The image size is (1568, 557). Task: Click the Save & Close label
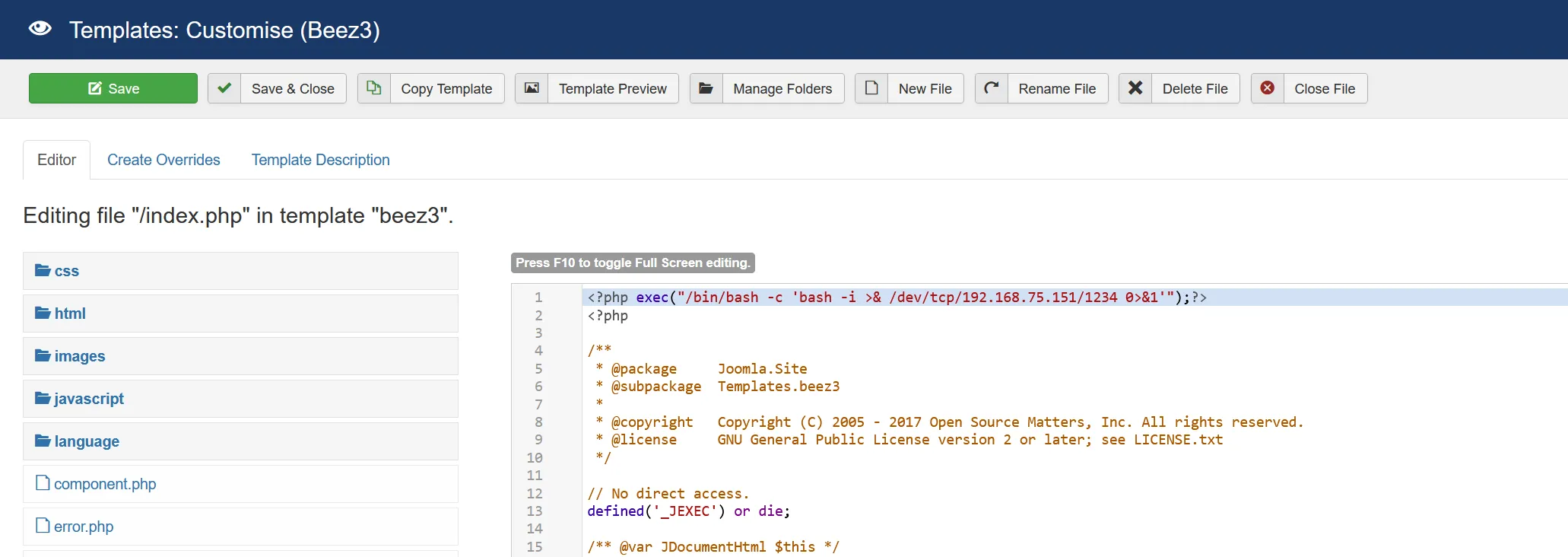pos(293,89)
